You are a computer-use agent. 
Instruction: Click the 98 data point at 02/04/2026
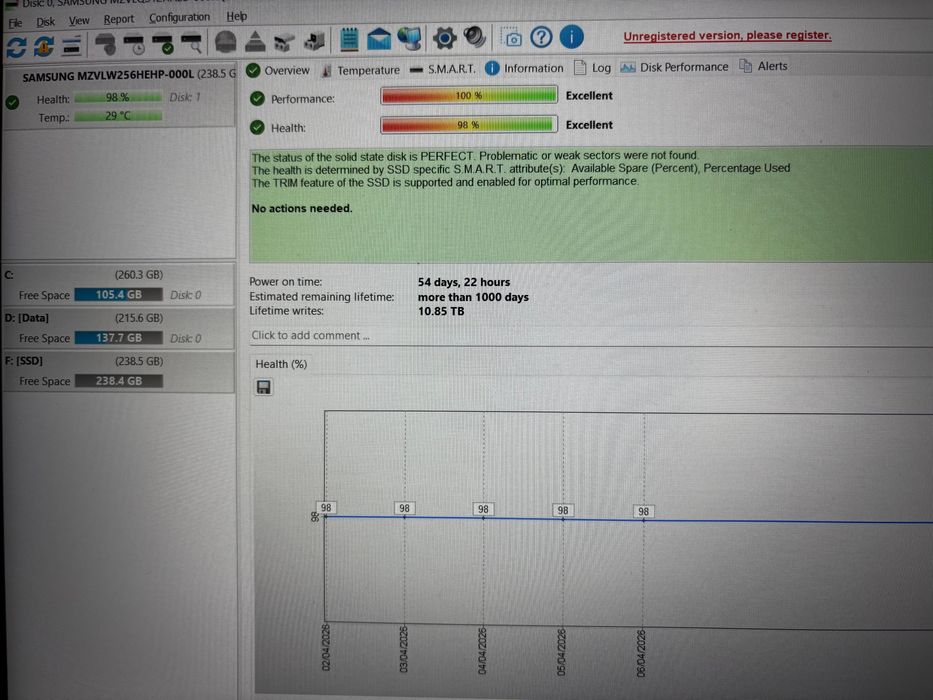tap(326, 508)
